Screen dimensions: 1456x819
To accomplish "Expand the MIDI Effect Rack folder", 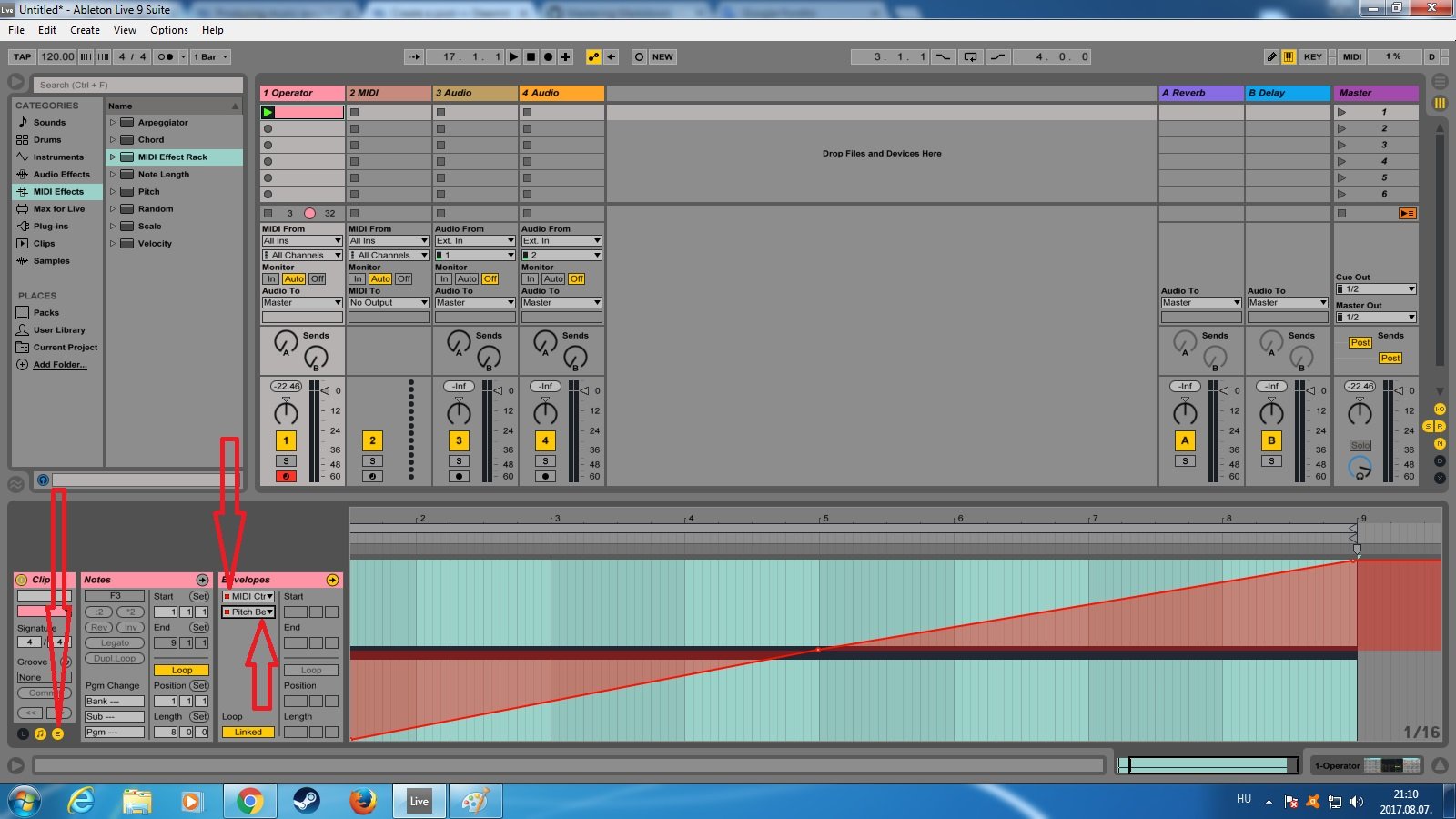I will pyautogui.click(x=113, y=157).
